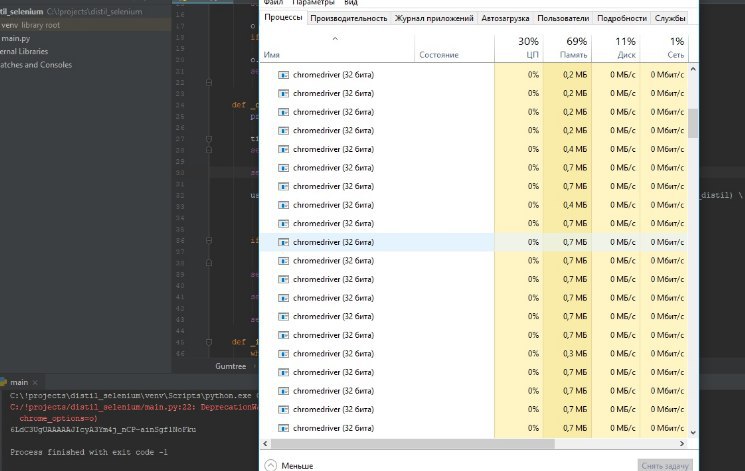Open main.py in the PyCharm project tree
745x471 pixels.
pyautogui.click(x=15, y=38)
